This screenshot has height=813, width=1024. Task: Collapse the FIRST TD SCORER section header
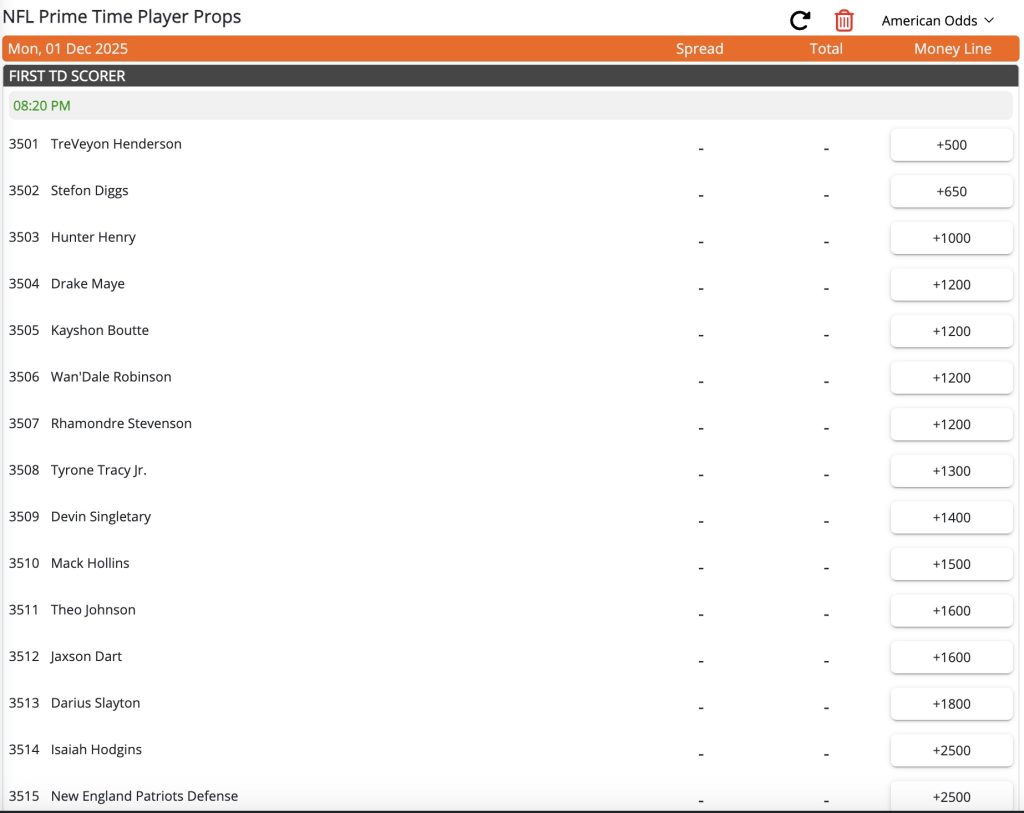66,75
